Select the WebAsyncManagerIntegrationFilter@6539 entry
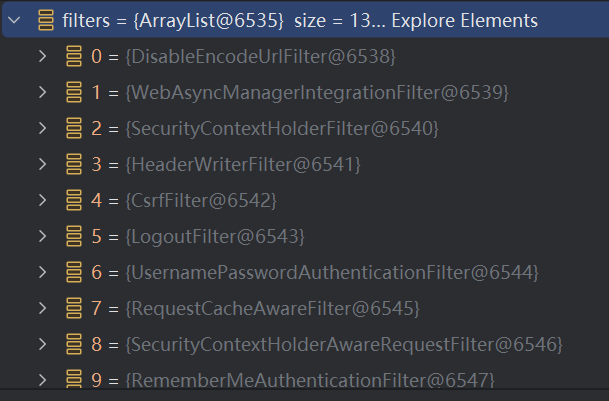 click(317, 92)
